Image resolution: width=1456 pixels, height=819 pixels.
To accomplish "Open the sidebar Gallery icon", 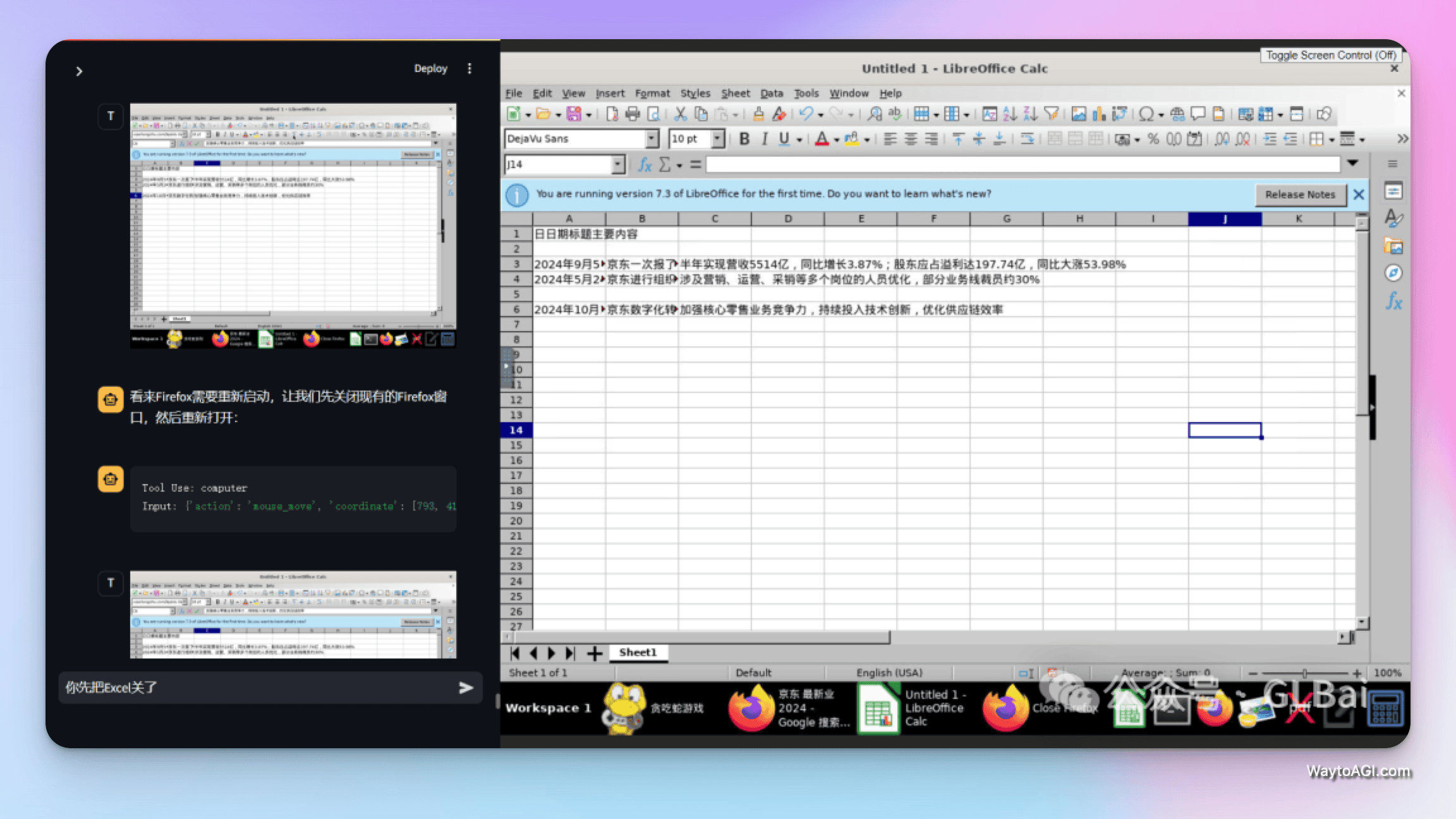I will tap(1393, 246).
